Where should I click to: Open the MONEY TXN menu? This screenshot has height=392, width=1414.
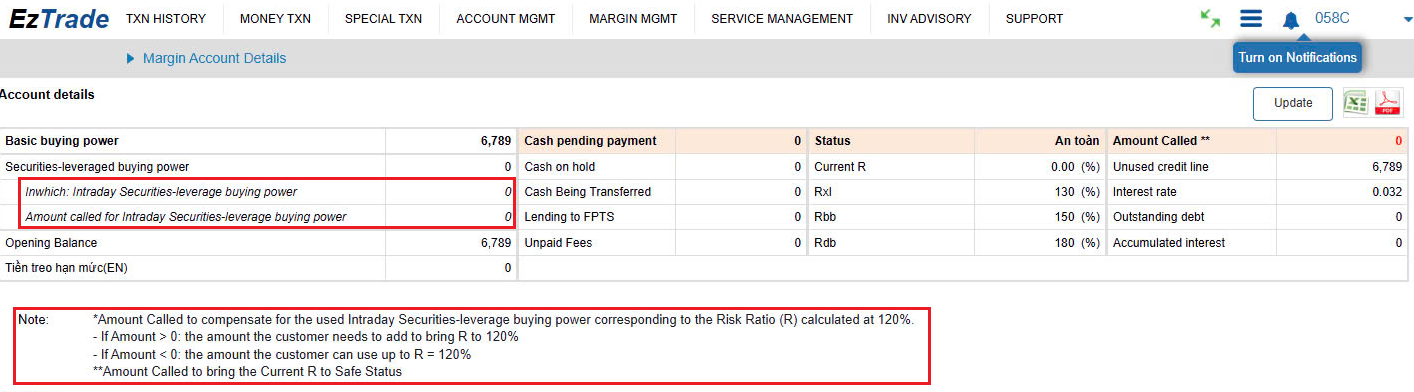[x=275, y=18]
